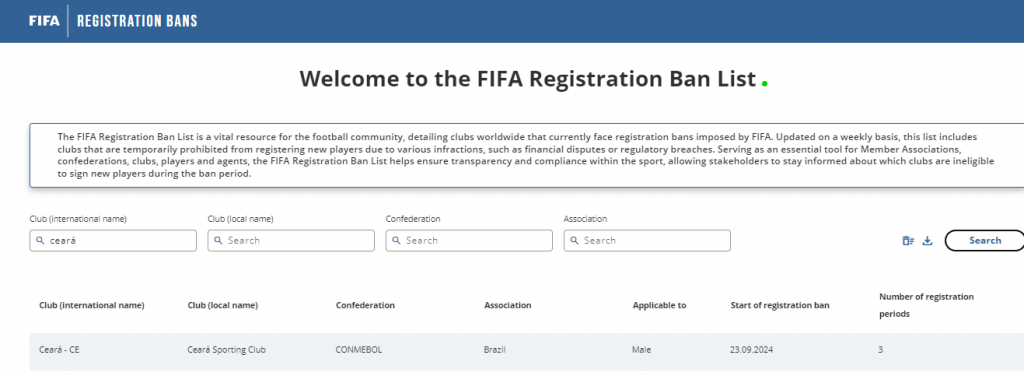Viewport: 1024px width, 376px height.
Task: Open the Association search combo box
Action: coord(647,240)
